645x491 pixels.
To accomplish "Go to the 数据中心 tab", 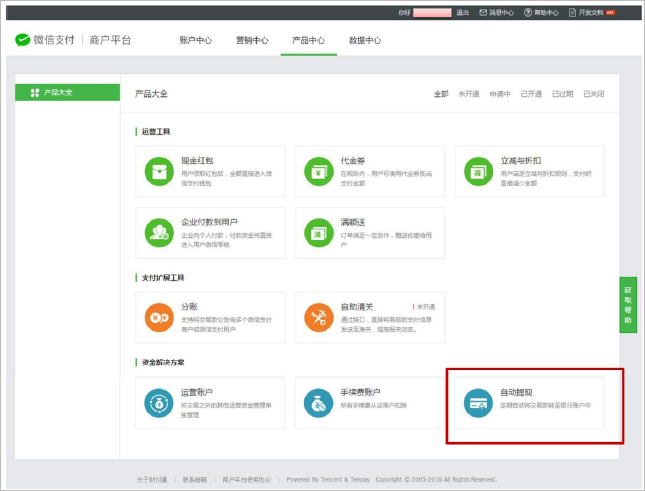I will coord(365,40).
